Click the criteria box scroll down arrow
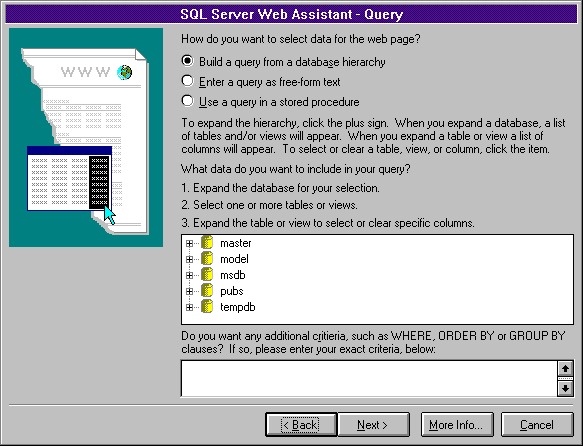 565,388
